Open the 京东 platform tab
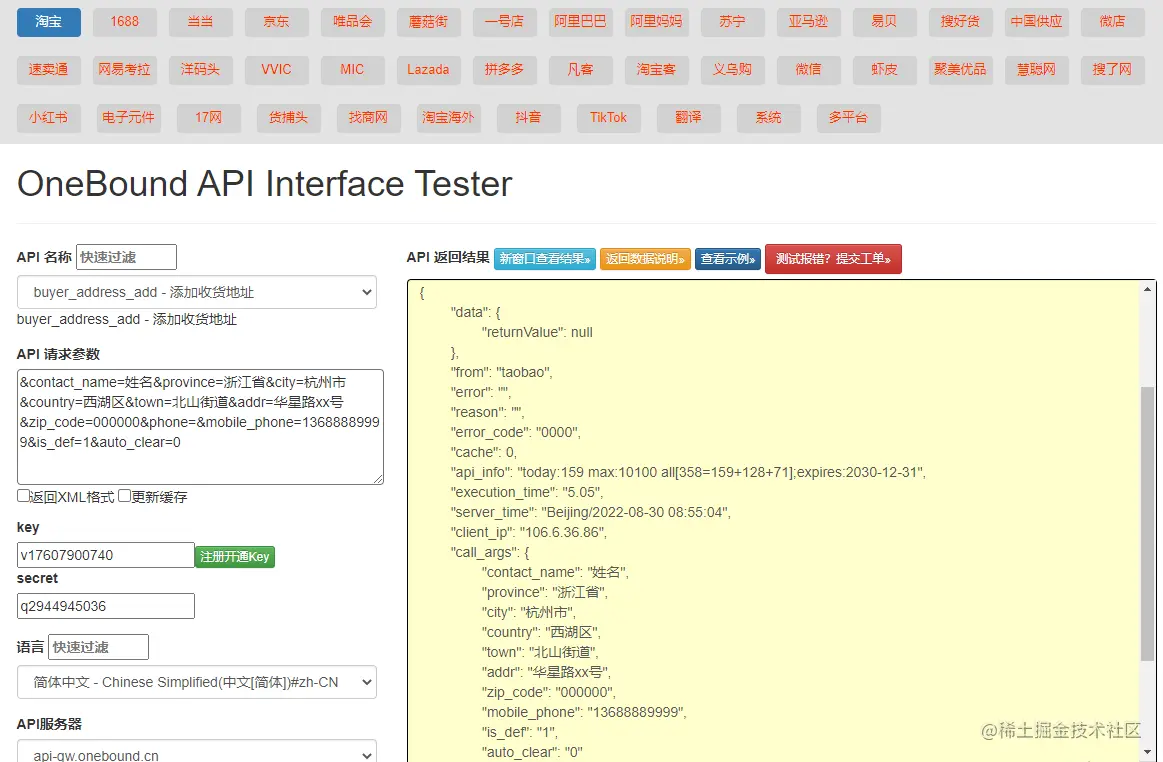The height and width of the screenshot is (762, 1163). coord(276,22)
